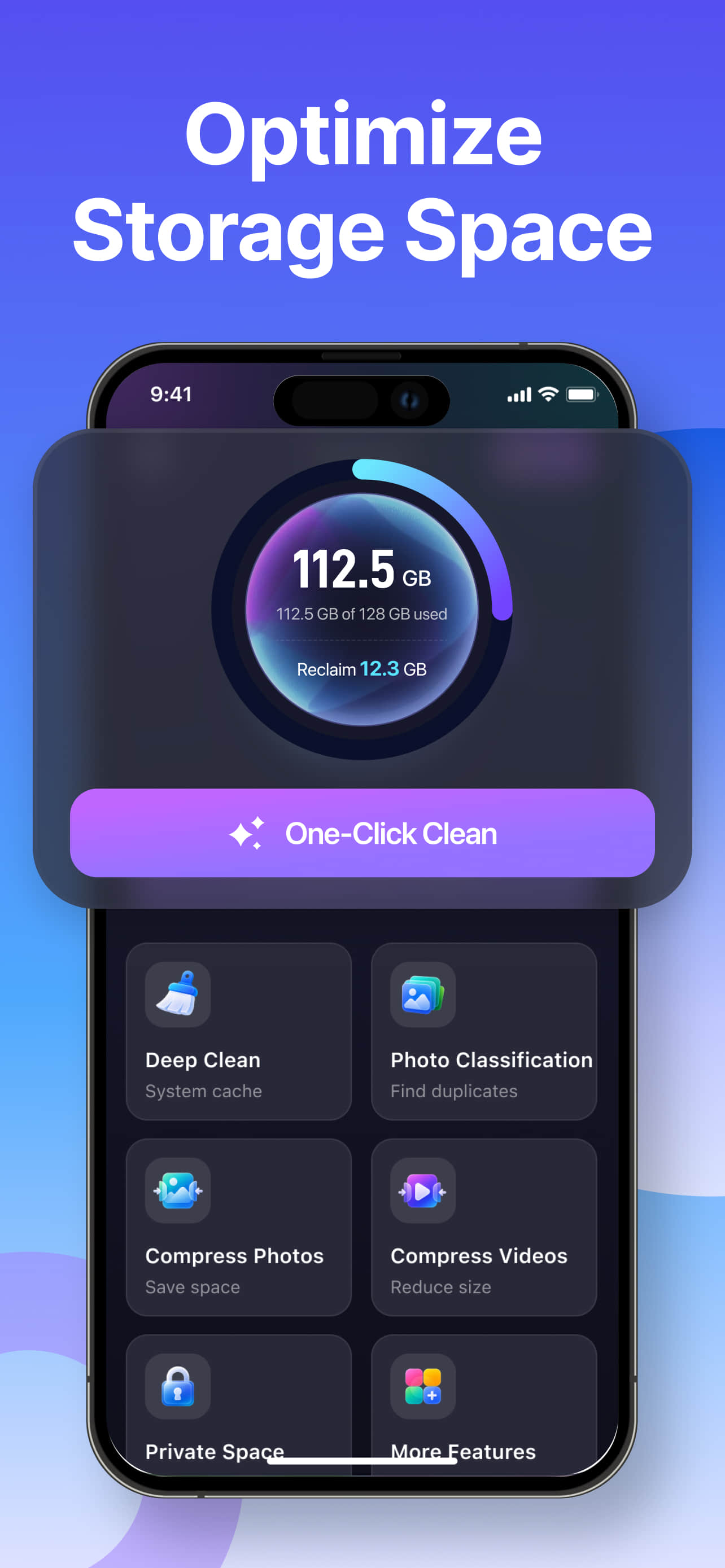This screenshot has width=725, height=1568.
Task: Click the circular storage usage progress ring
Action: (362, 609)
